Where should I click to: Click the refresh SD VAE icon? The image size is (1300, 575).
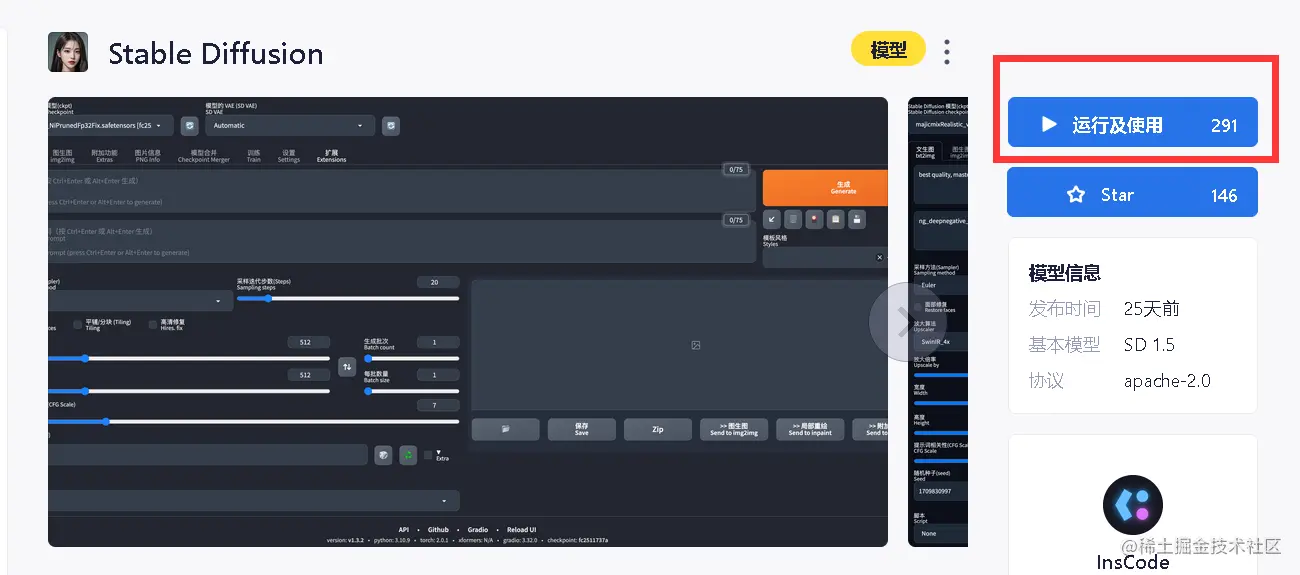click(391, 125)
